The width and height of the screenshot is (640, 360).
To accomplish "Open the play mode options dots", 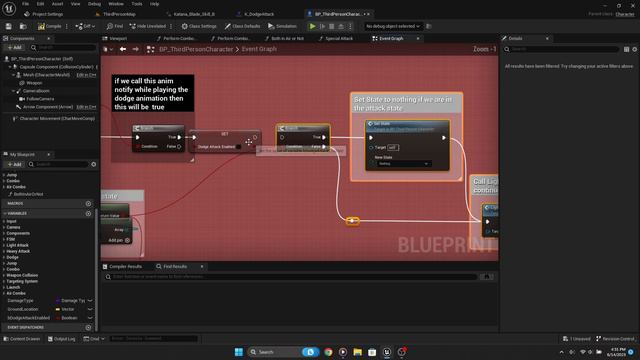I will coord(350,26).
